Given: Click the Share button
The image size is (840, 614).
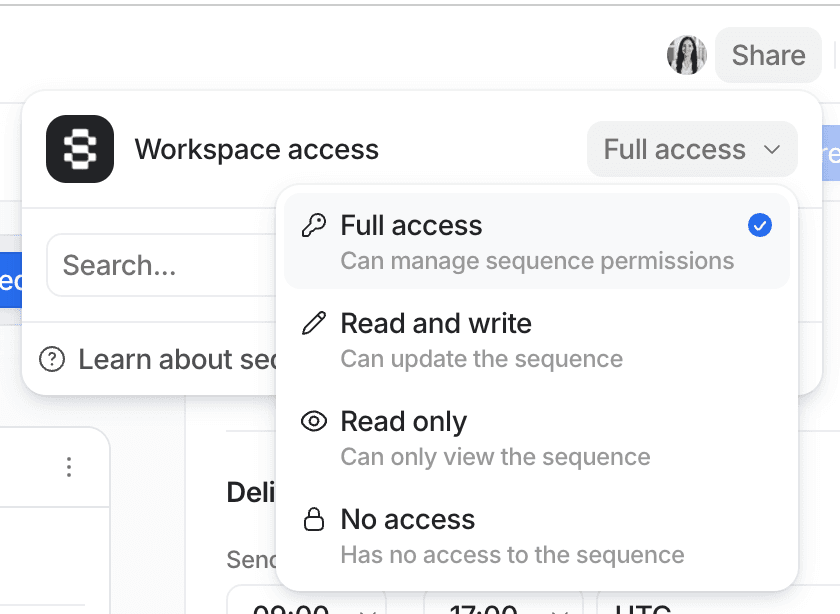Looking at the screenshot, I should pos(768,55).
